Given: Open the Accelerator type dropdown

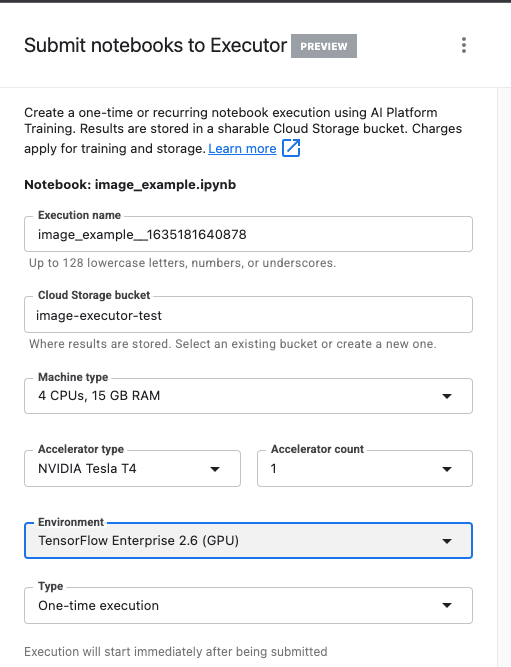Looking at the screenshot, I should click(x=132, y=468).
